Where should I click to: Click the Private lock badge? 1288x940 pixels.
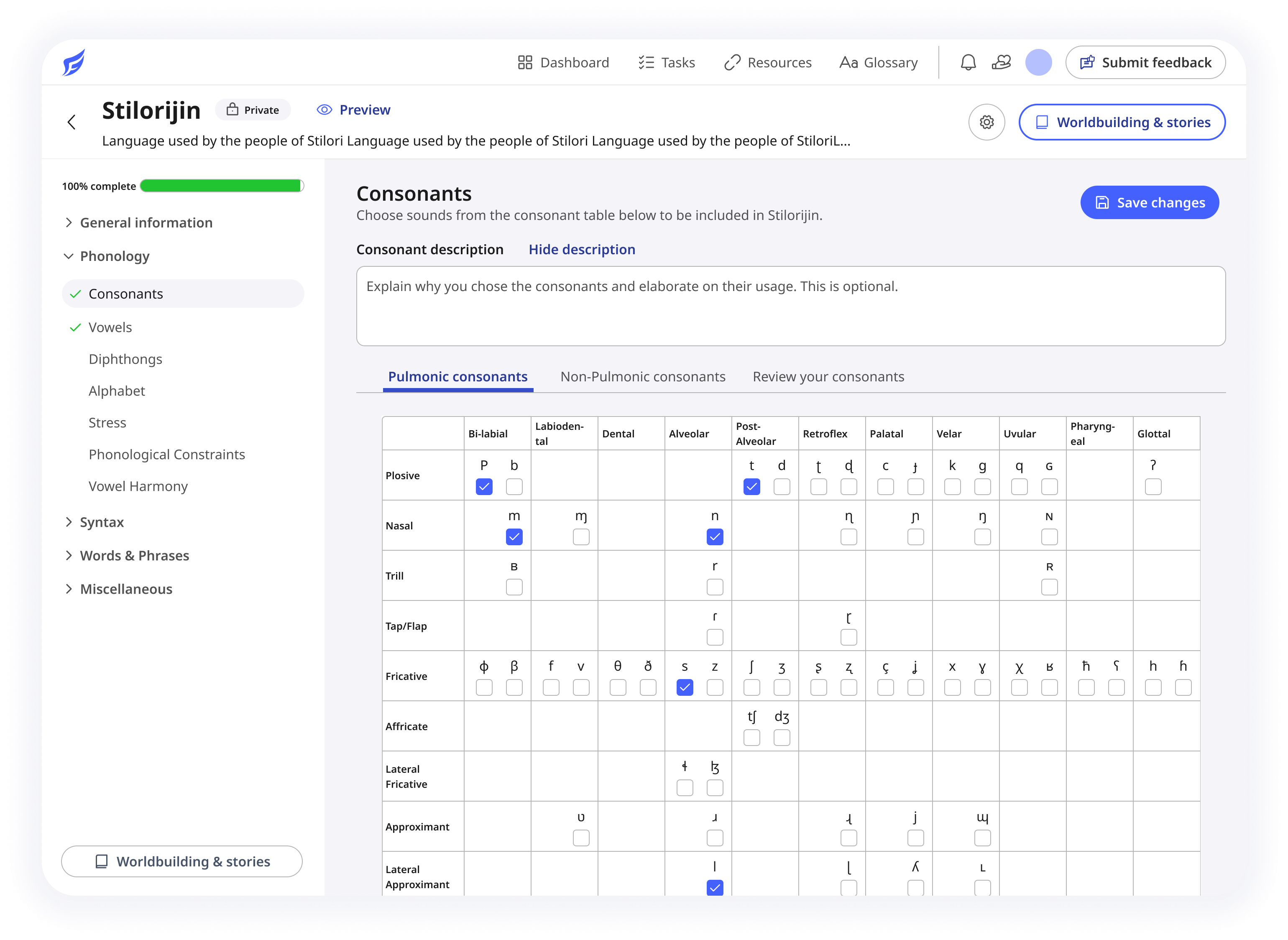(253, 110)
